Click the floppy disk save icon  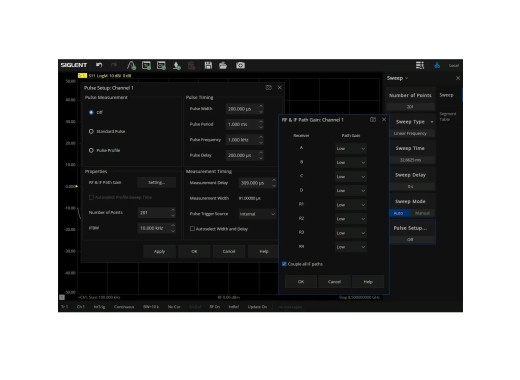click(x=208, y=65)
